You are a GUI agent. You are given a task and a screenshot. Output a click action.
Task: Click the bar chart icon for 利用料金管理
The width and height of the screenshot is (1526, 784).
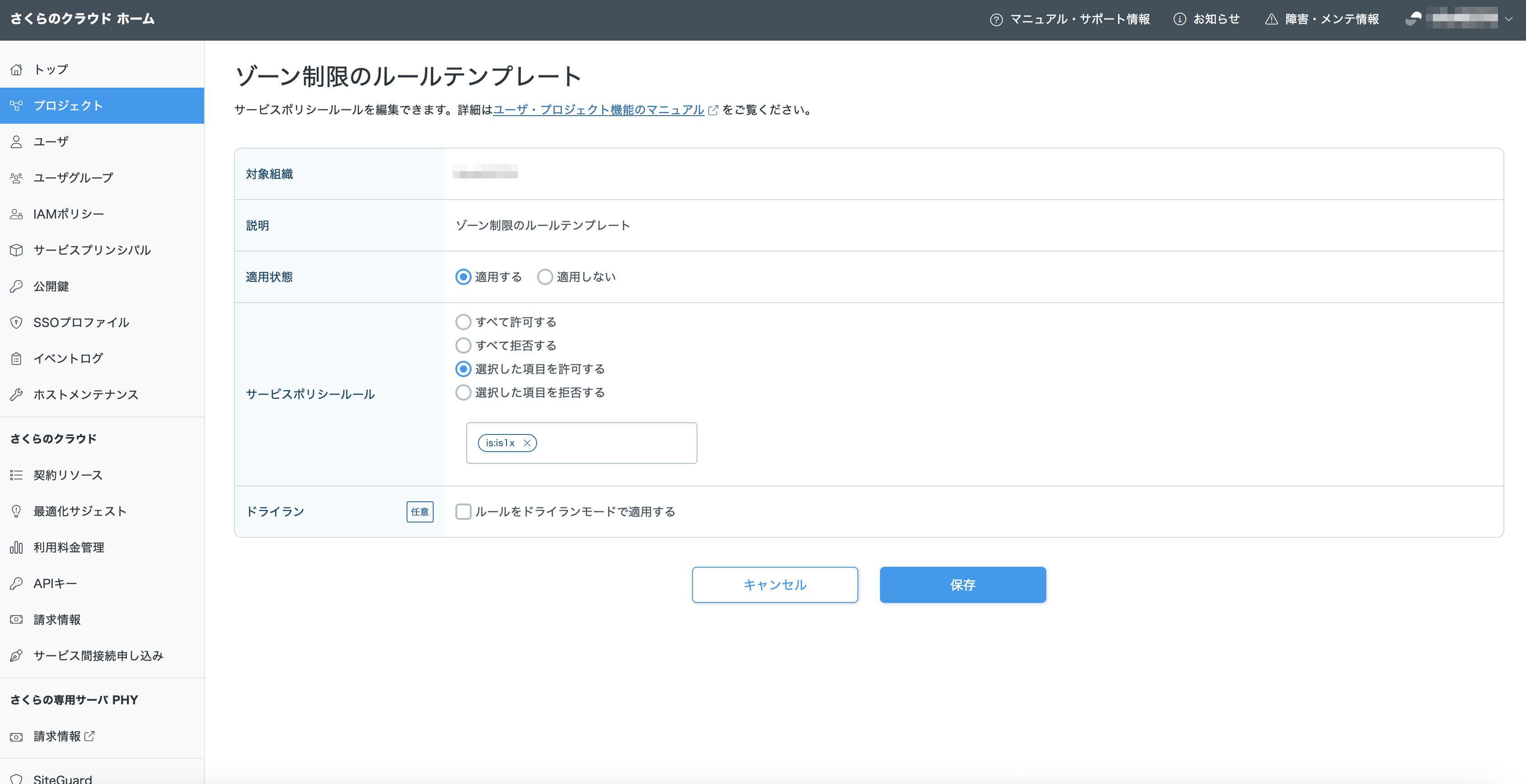[17, 547]
